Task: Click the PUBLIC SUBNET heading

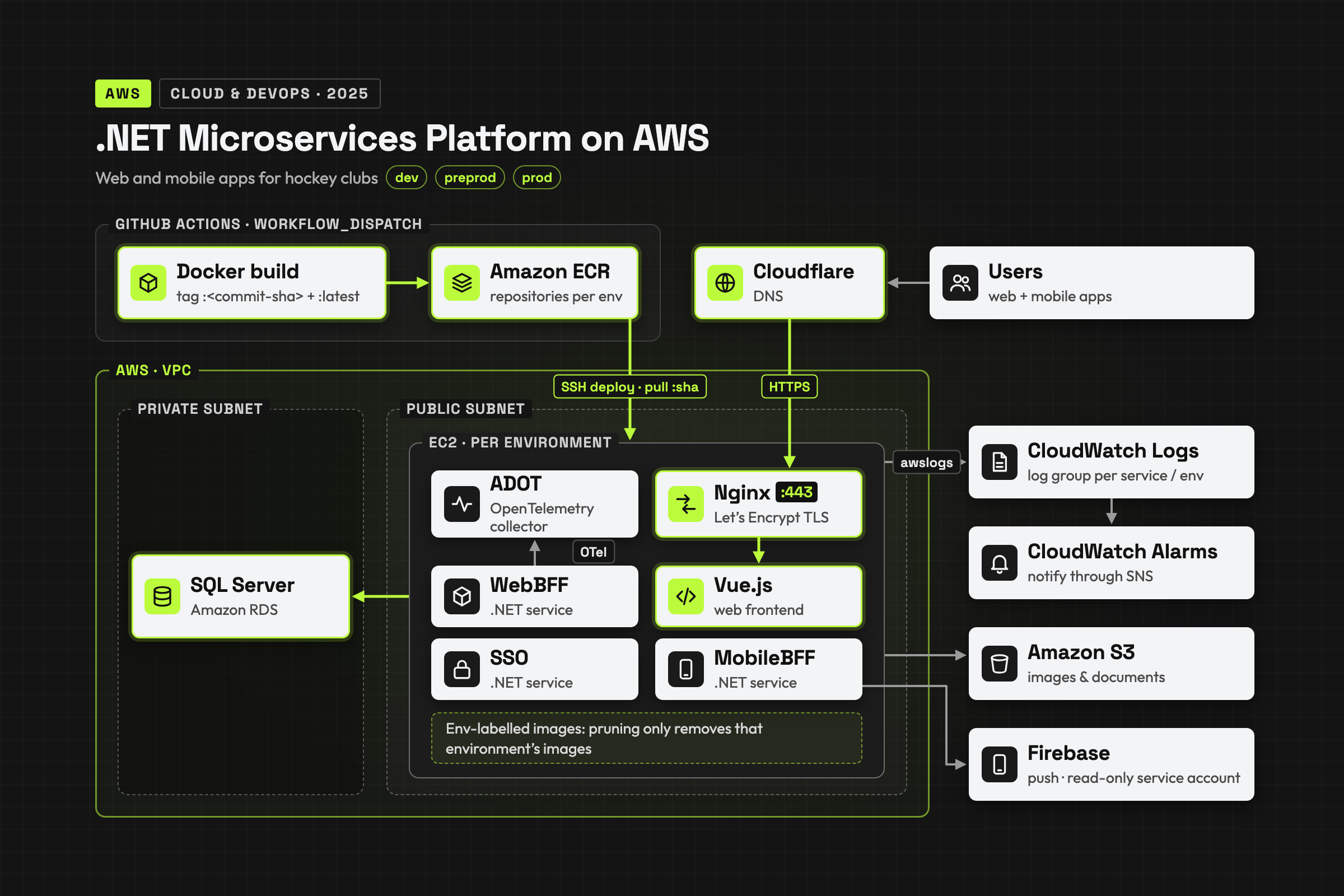Action: point(465,409)
